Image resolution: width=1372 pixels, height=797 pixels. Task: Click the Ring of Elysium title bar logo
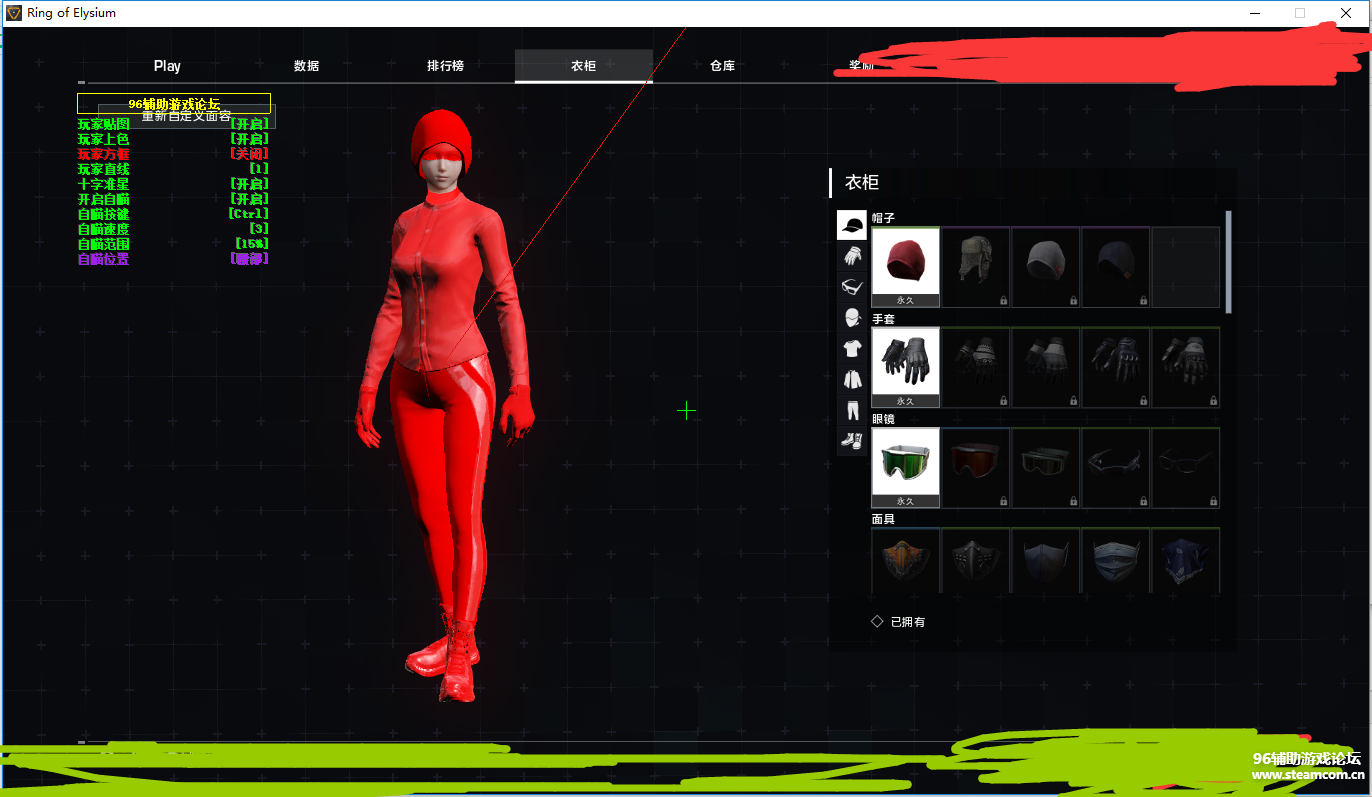(14, 13)
